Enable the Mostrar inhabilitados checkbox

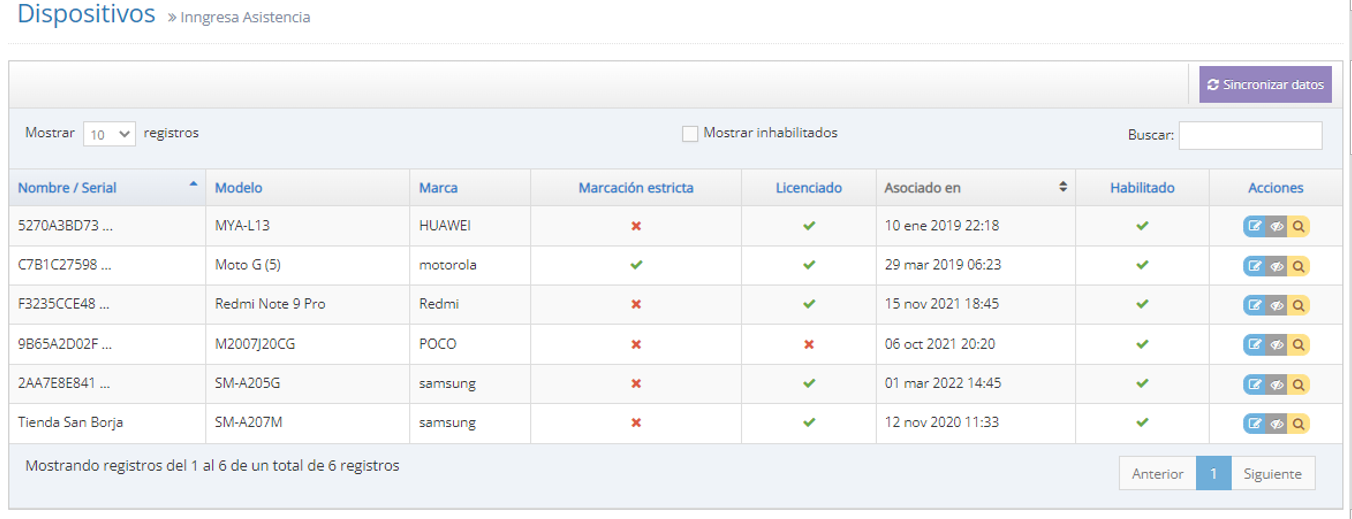tap(690, 134)
